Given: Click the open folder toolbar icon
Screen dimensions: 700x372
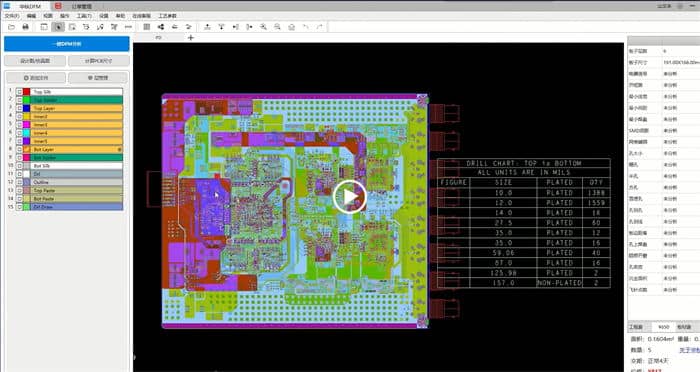Looking at the screenshot, I should click(12, 27).
